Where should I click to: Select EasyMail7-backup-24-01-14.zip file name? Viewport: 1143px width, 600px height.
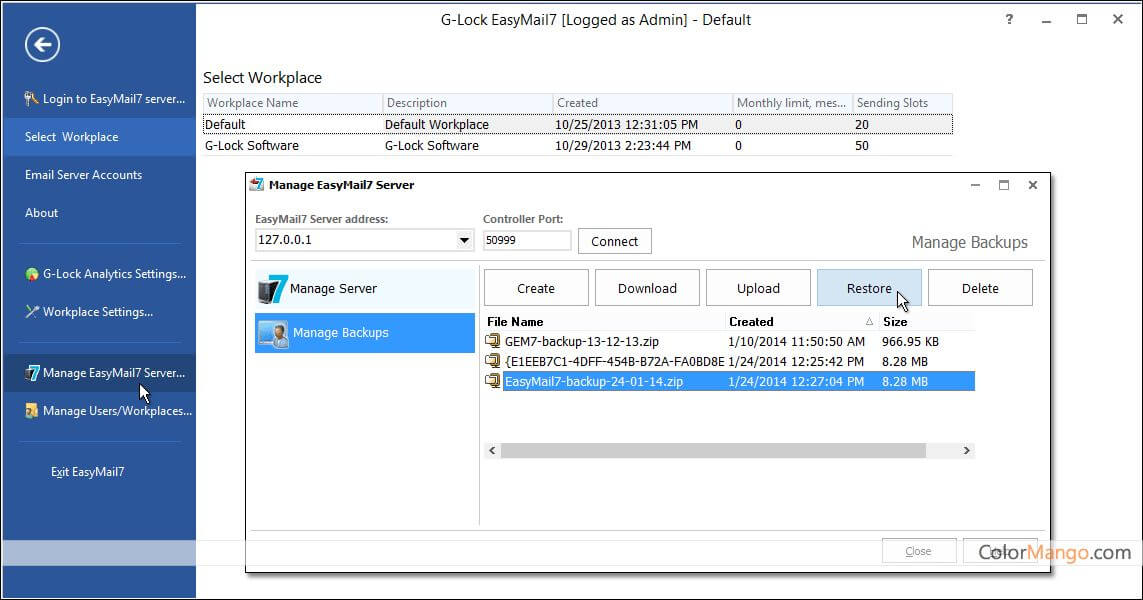coord(594,381)
